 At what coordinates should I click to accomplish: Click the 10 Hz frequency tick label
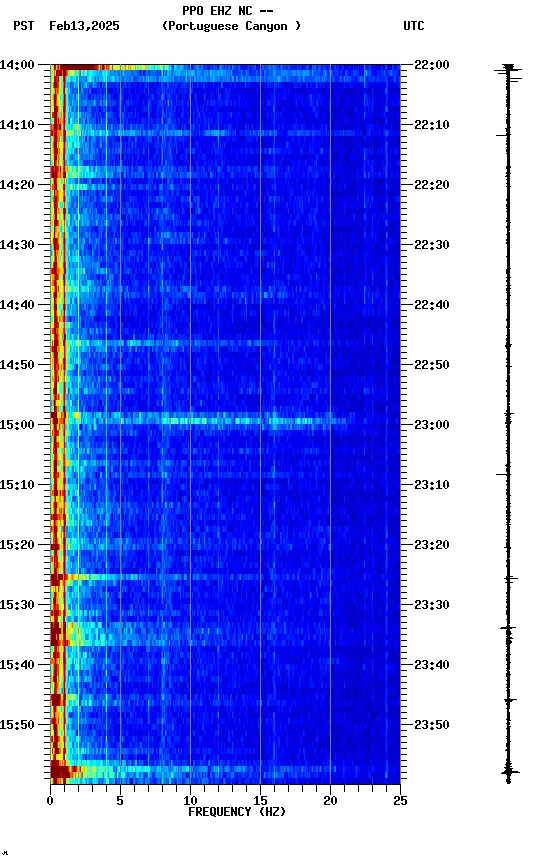click(190, 801)
